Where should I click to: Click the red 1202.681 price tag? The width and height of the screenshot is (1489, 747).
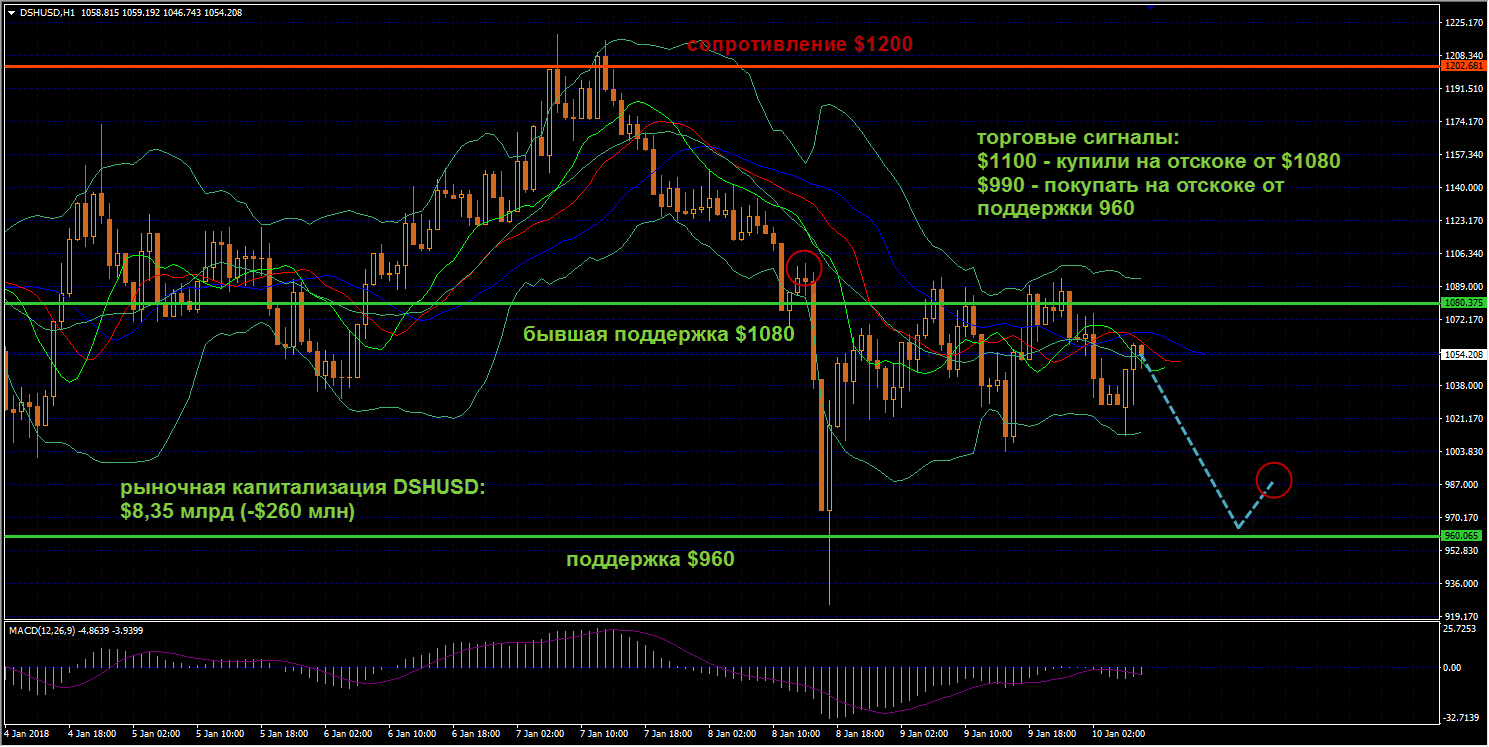1463,66
